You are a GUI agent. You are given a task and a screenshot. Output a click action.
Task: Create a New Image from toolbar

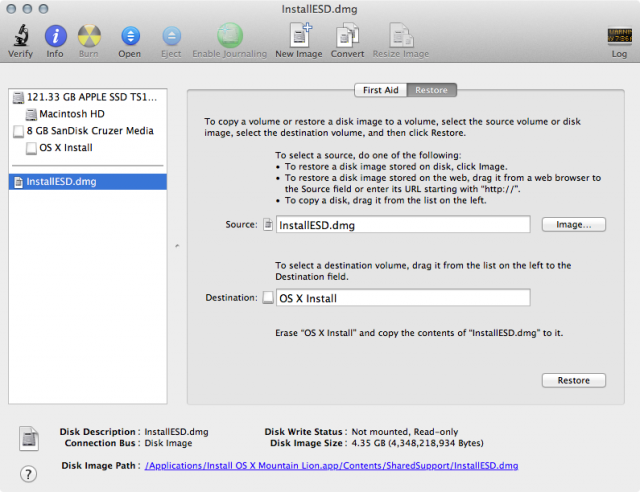pyautogui.click(x=300, y=35)
